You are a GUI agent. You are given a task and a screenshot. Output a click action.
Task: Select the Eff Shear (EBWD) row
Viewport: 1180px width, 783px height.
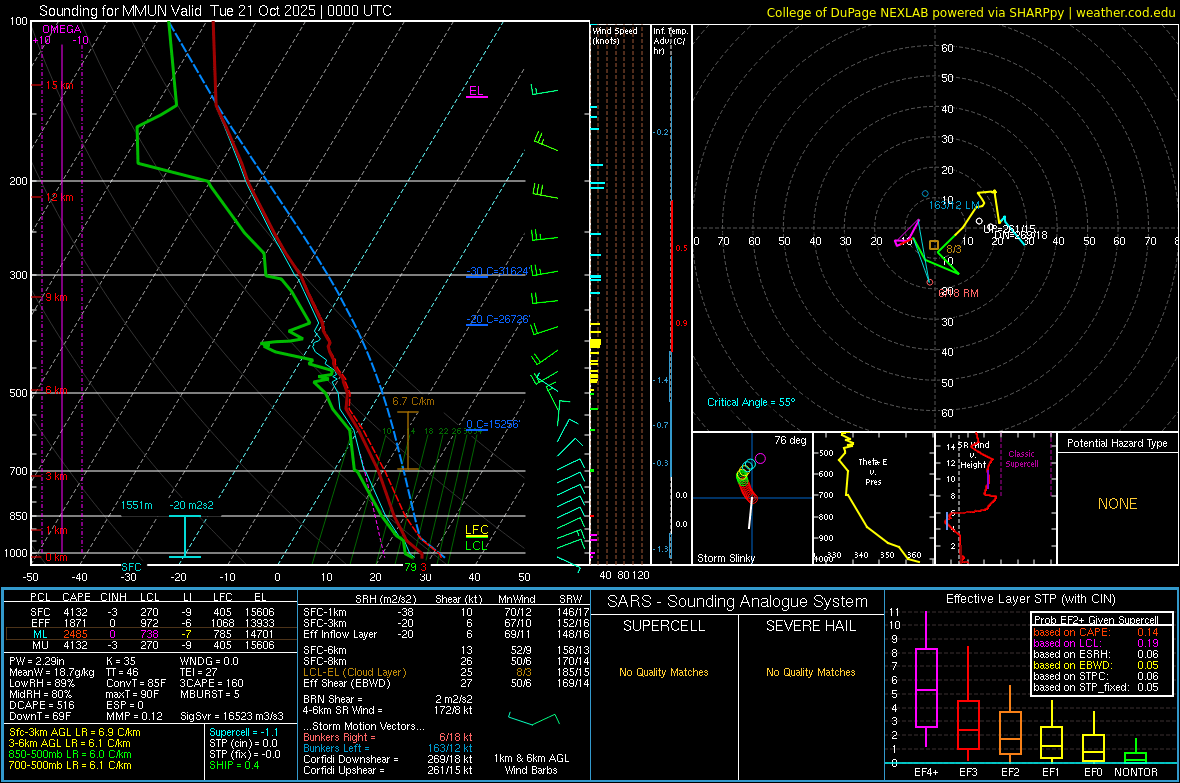pyautogui.click(x=446, y=684)
